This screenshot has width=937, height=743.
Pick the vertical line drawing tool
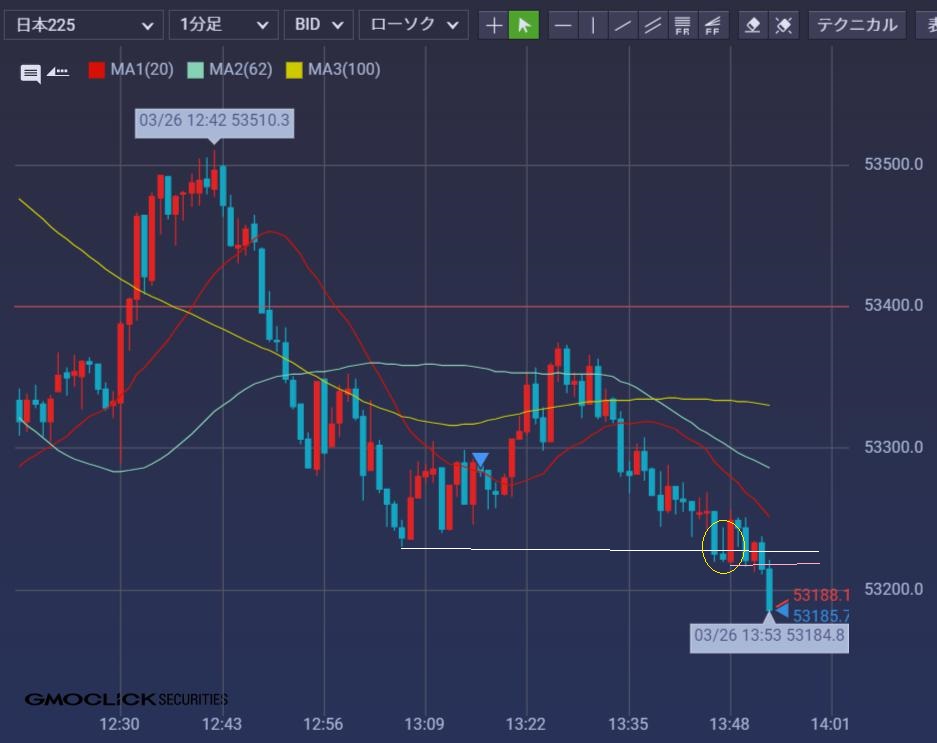593,25
